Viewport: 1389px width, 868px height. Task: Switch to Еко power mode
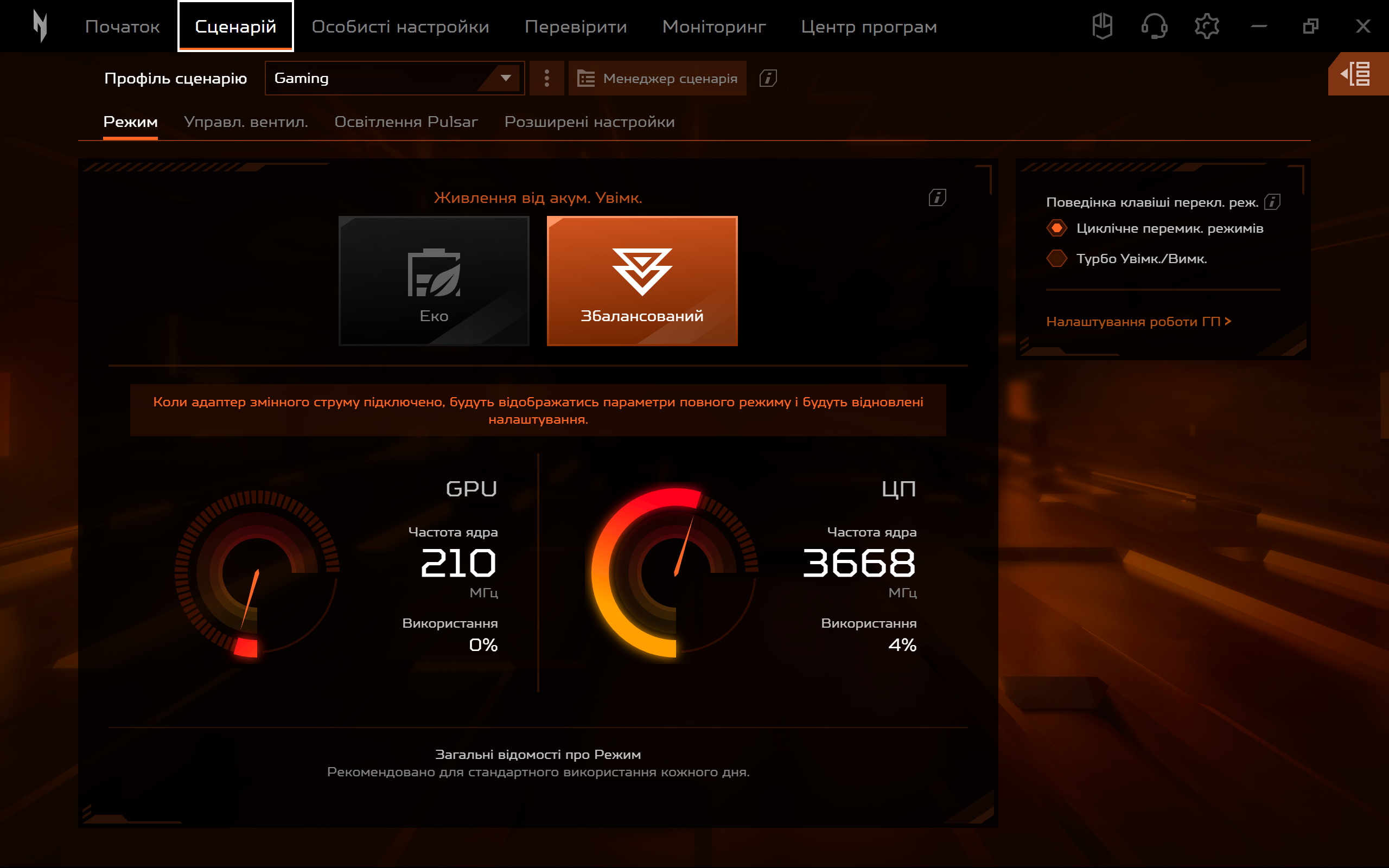click(434, 280)
